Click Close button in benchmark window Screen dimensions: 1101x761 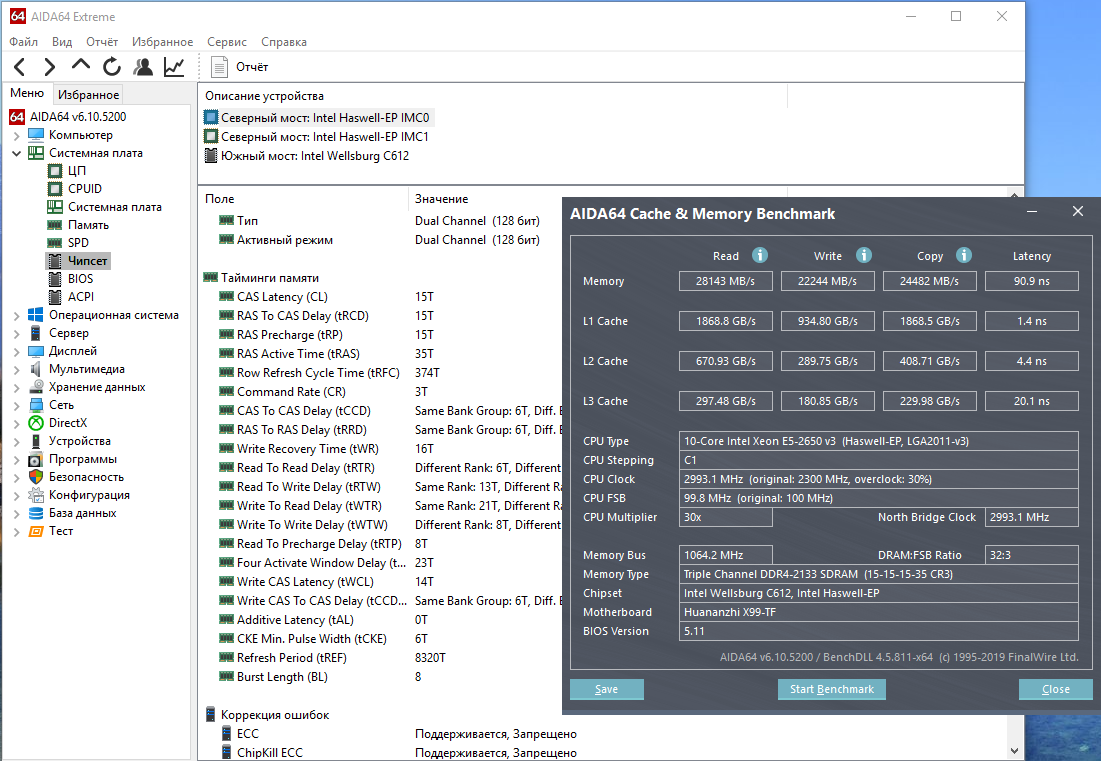pyautogui.click(x=1055, y=689)
